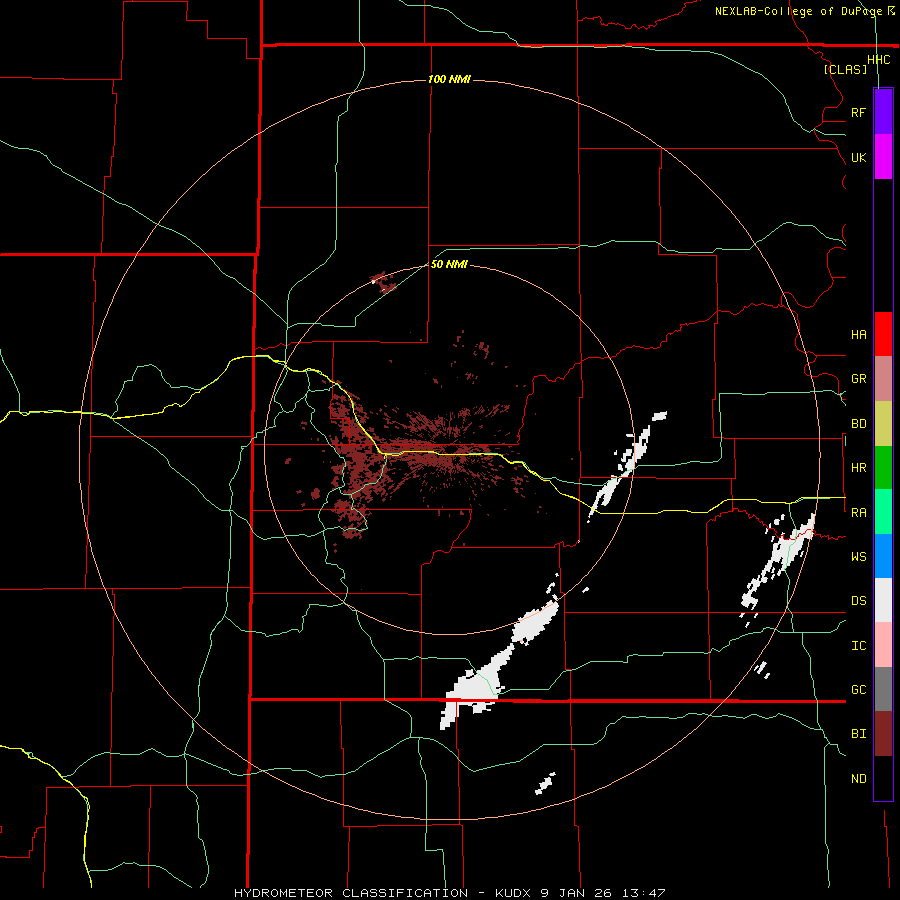Click the BD legend label

coord(858,424)
